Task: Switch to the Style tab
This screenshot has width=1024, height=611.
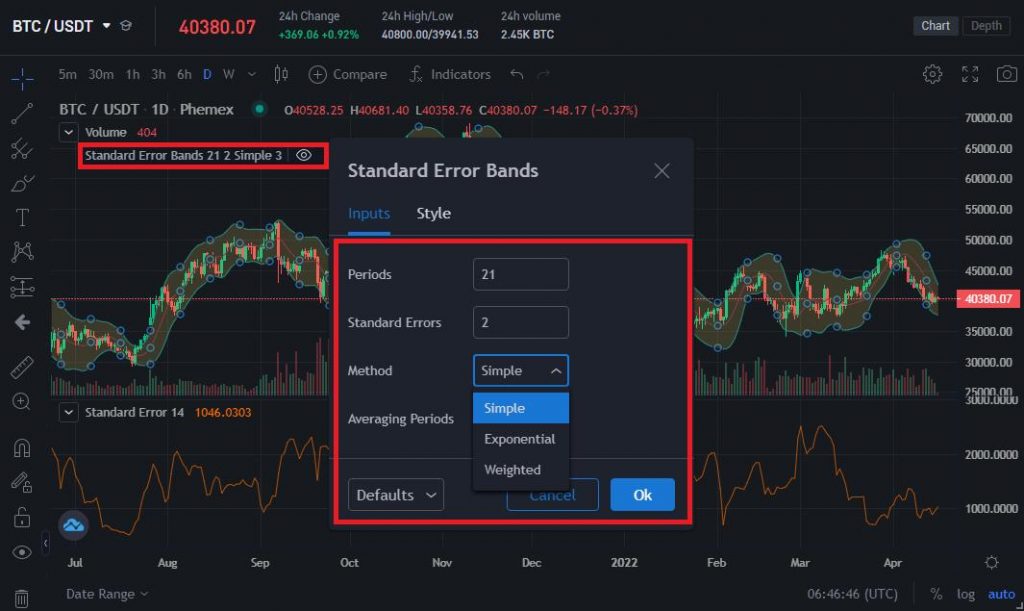Action: pos(433,213)
